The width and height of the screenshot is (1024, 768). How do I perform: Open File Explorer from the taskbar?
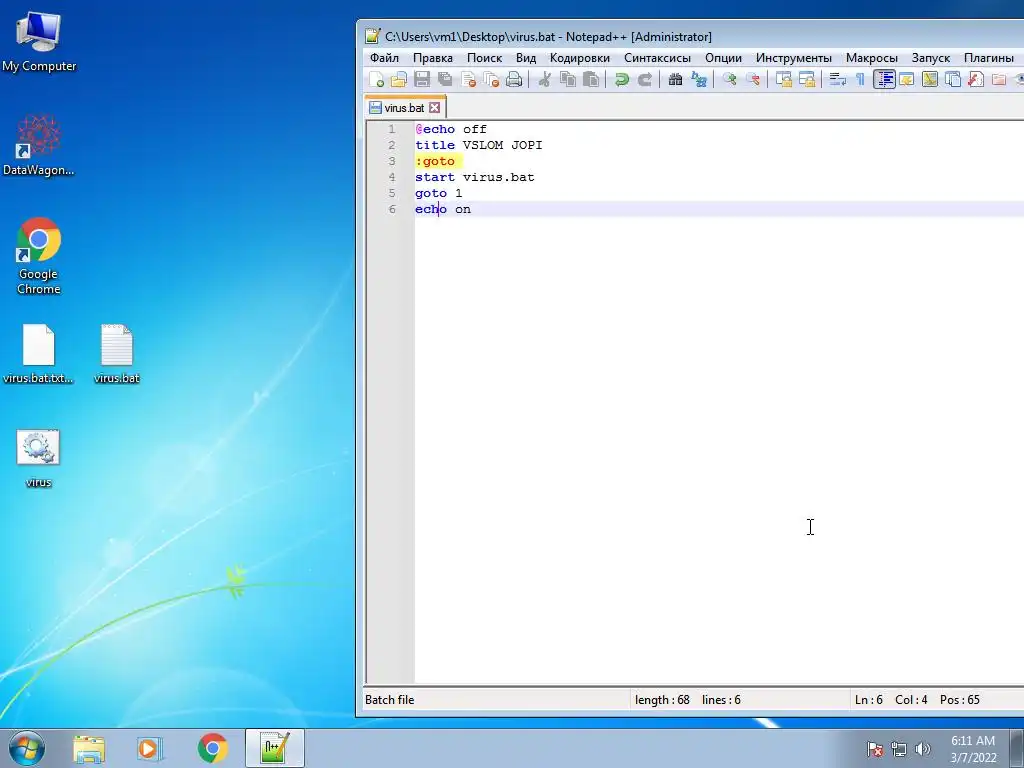pos(89,749)
